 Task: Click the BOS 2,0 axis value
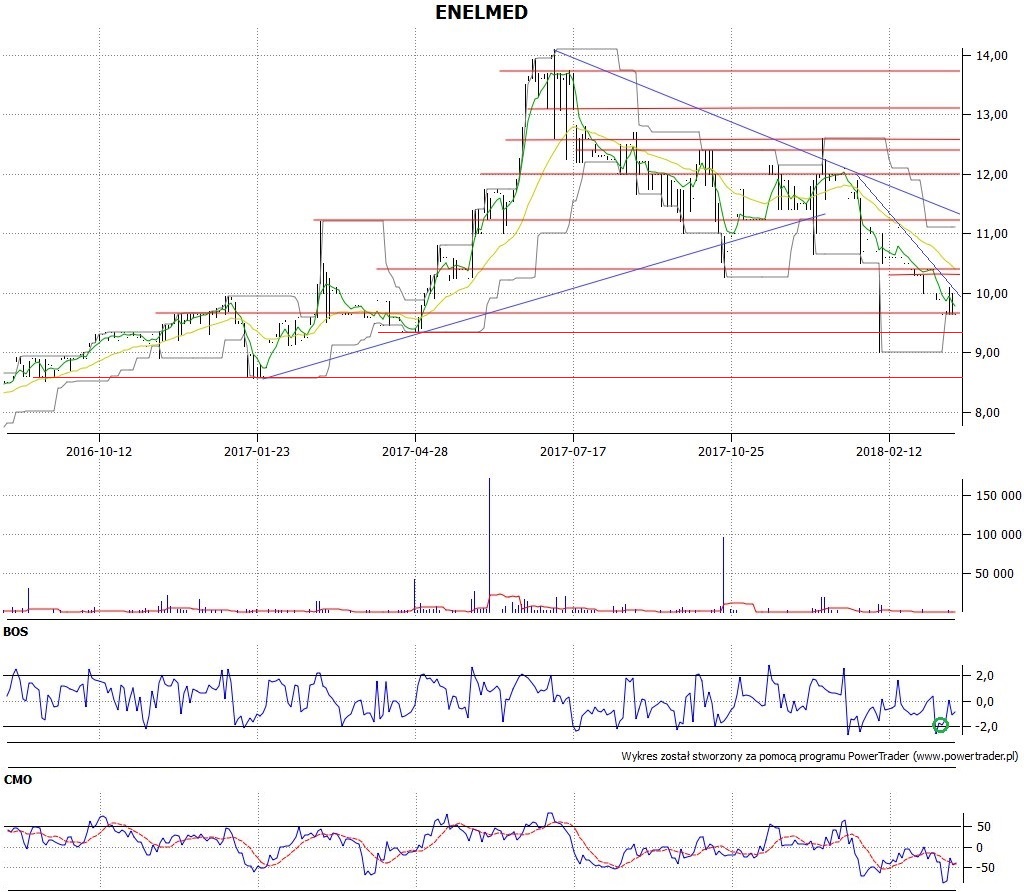[x=985, y=676]
